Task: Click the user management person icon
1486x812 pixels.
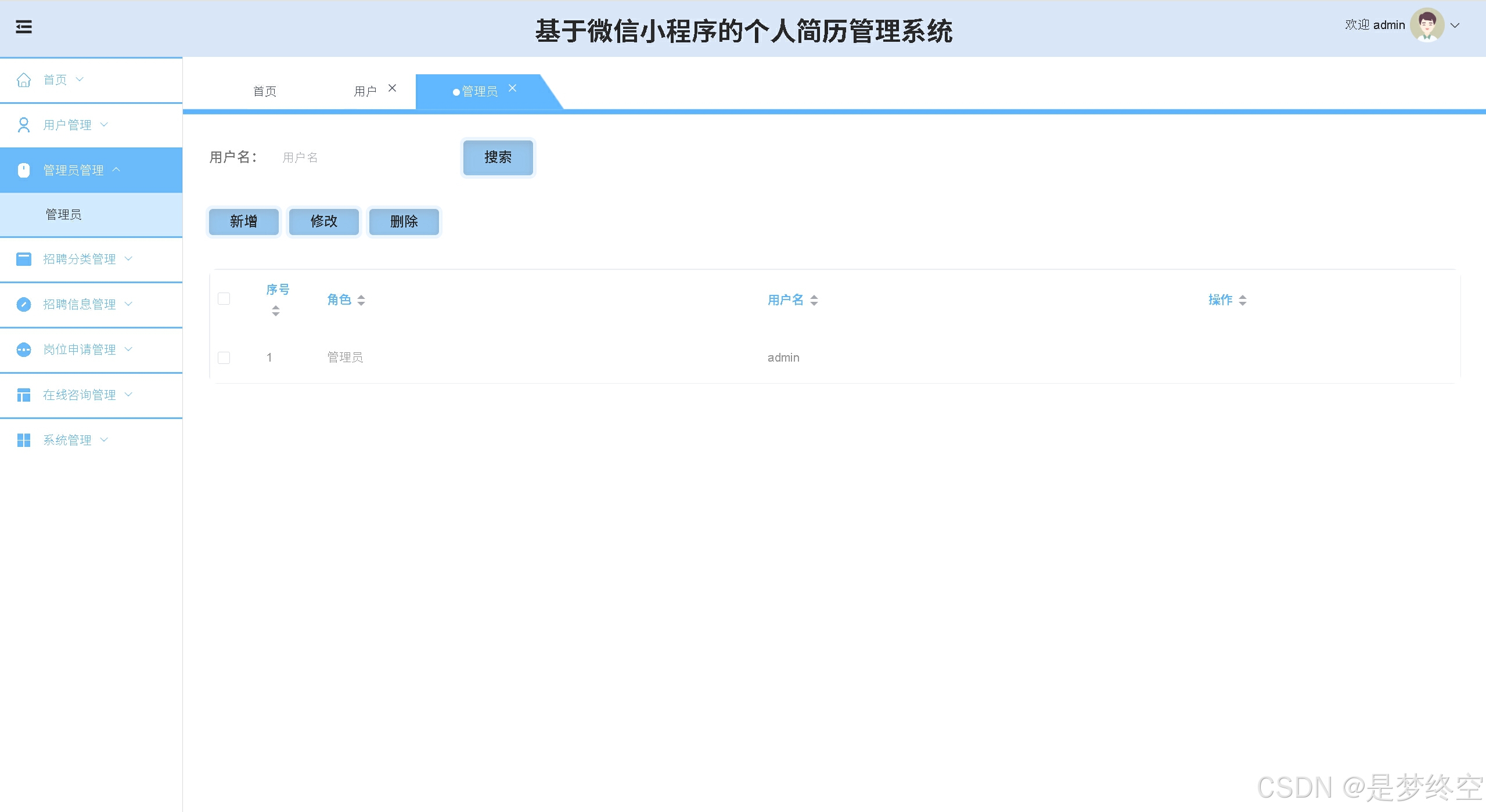Action: pyautogui.click(x=24, y=125)
